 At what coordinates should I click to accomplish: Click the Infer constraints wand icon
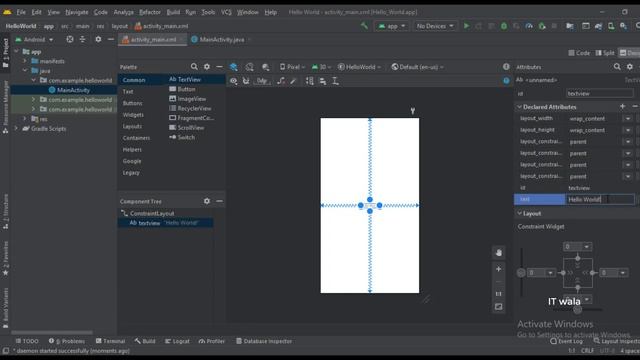293,81
